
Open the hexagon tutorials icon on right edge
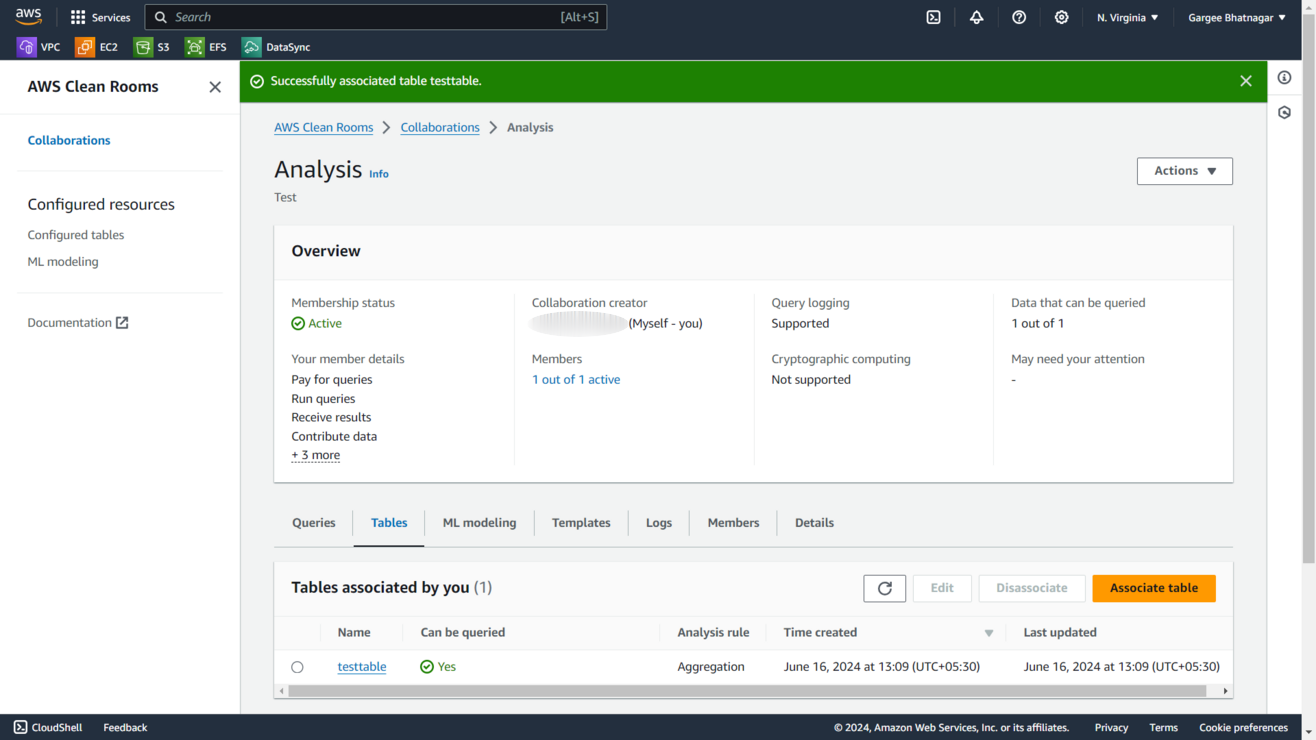[1285, 113]
